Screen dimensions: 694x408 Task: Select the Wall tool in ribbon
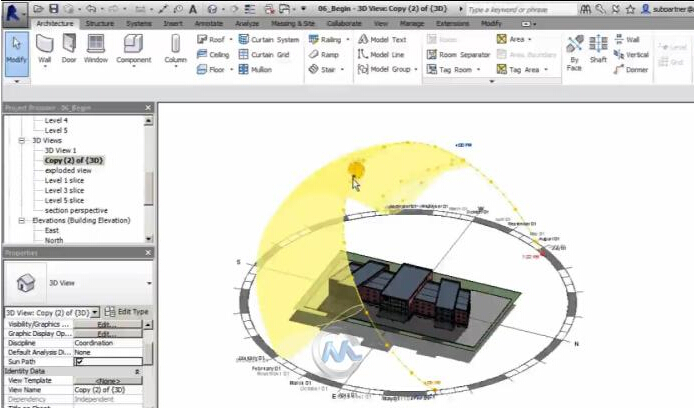[45, 47]
